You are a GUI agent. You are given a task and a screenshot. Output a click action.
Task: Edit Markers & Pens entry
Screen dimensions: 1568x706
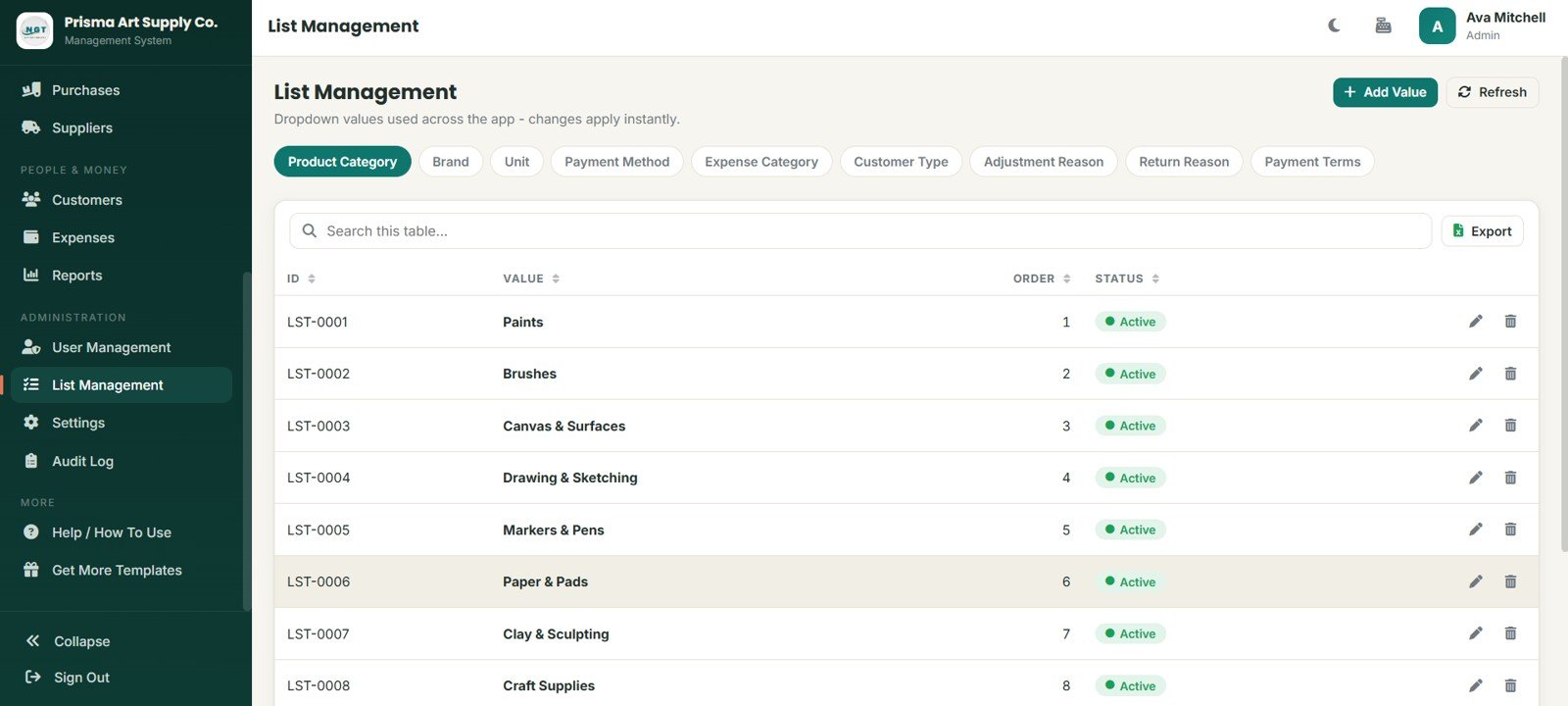pos(1475,529)
